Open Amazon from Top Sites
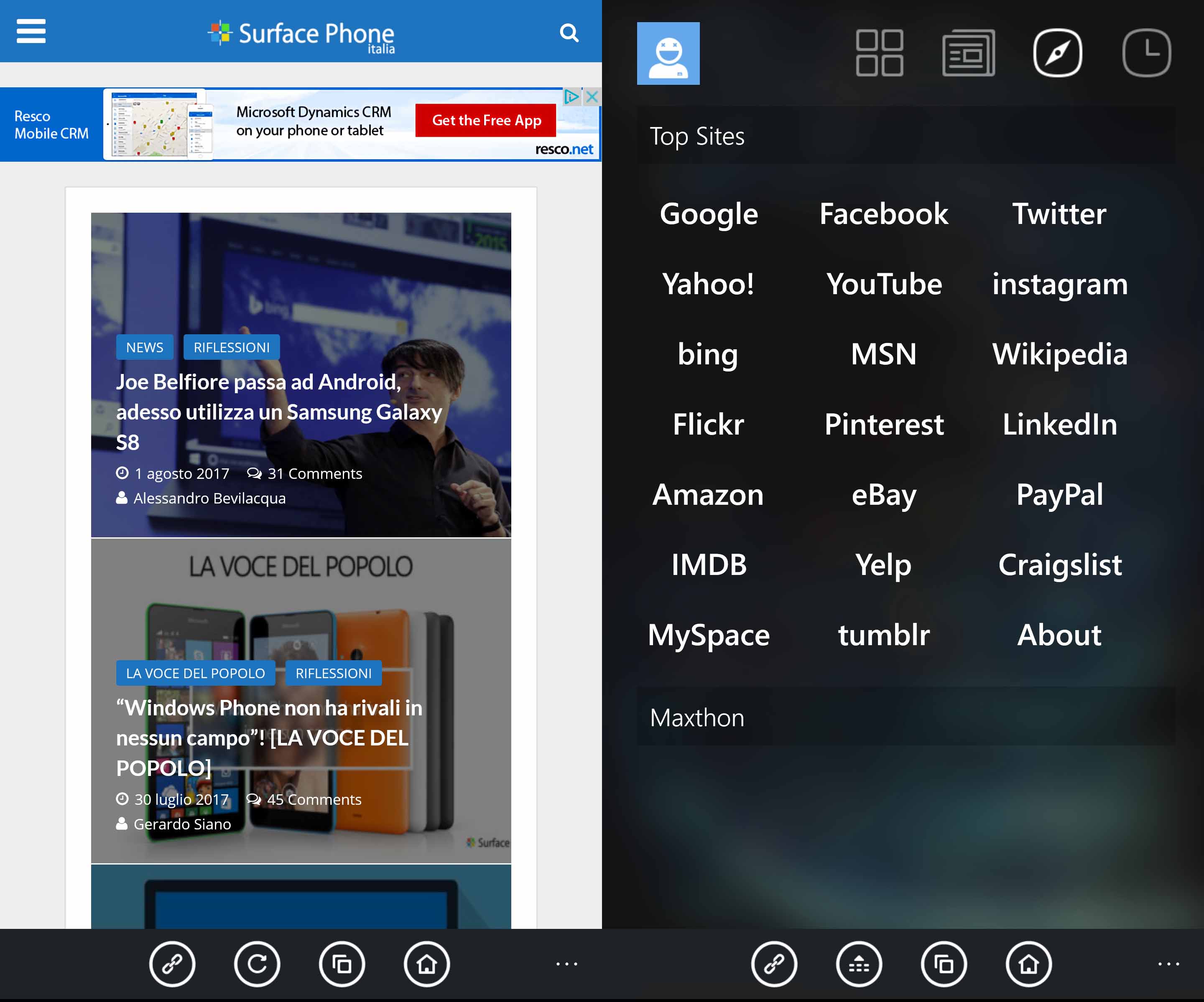Image resolution: width=1204 pixels, height=1002 pixels. coord(709,495)
